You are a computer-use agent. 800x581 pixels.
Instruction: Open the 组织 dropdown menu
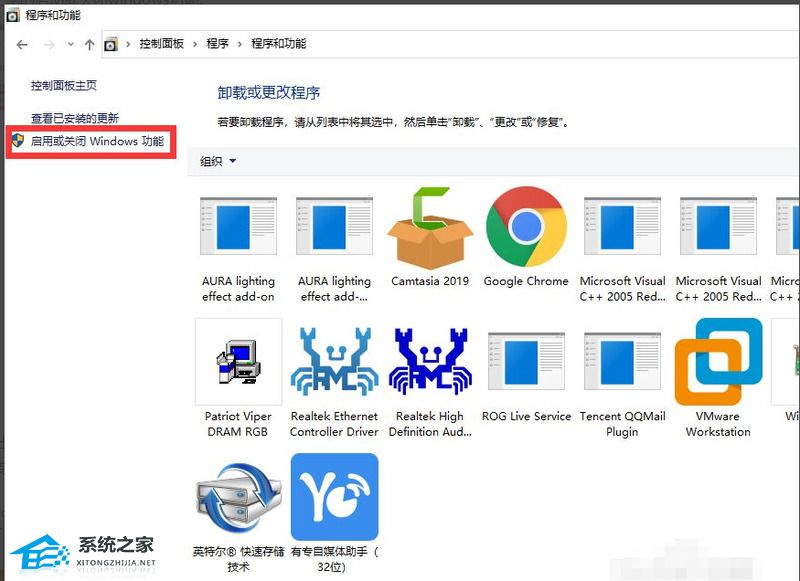[x=218, y=162]
